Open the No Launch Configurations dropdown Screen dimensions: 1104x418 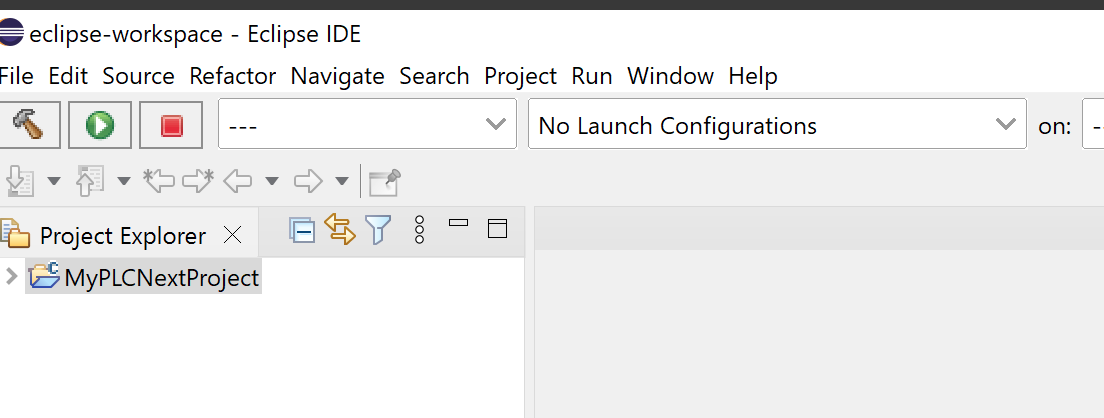(777, 124)
